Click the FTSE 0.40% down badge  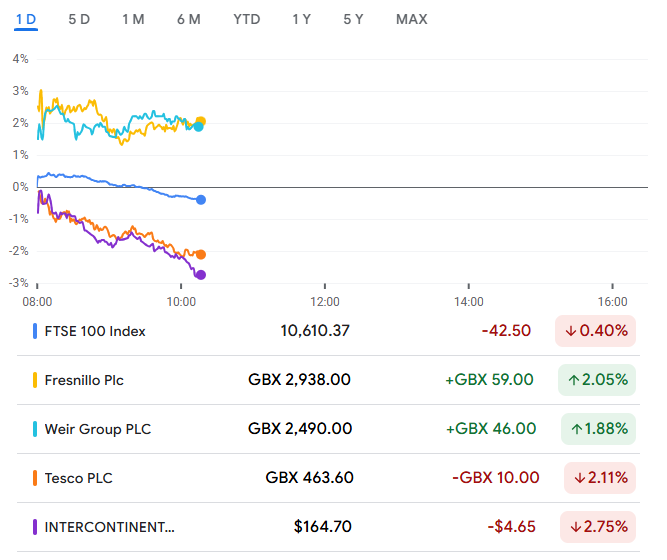click(595, 331)
